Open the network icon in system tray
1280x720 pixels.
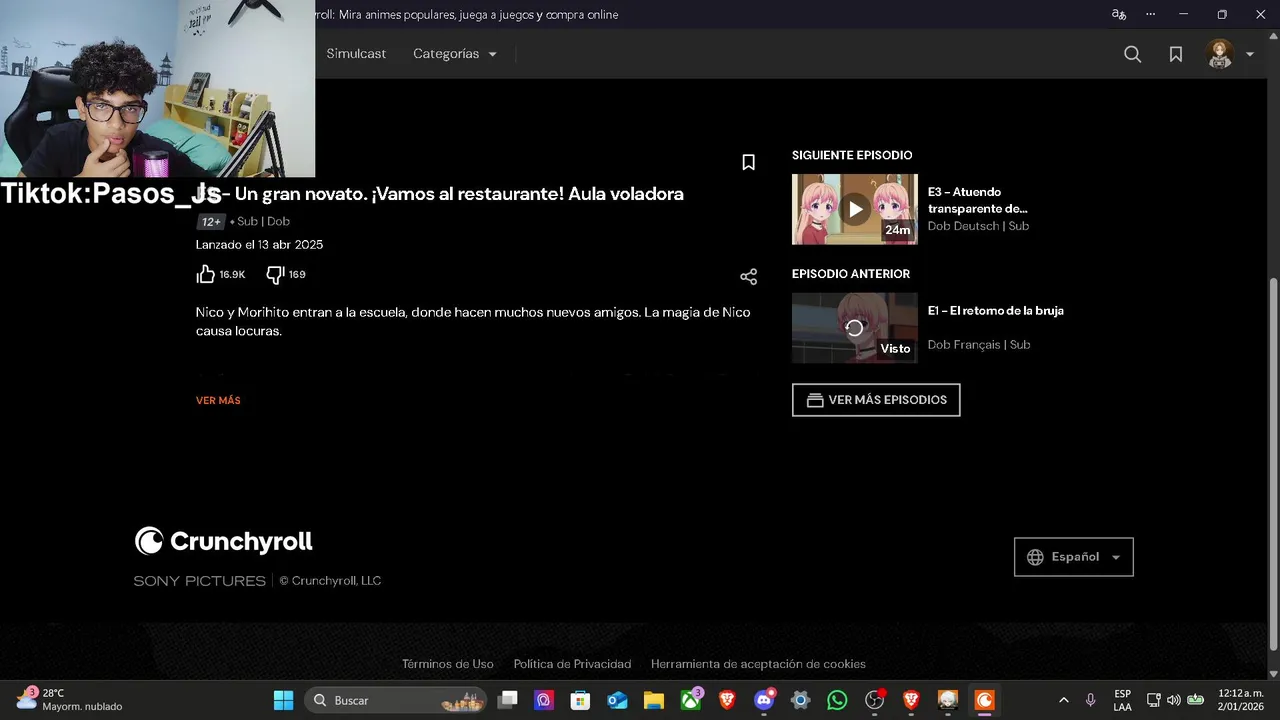pos(1153,700)
